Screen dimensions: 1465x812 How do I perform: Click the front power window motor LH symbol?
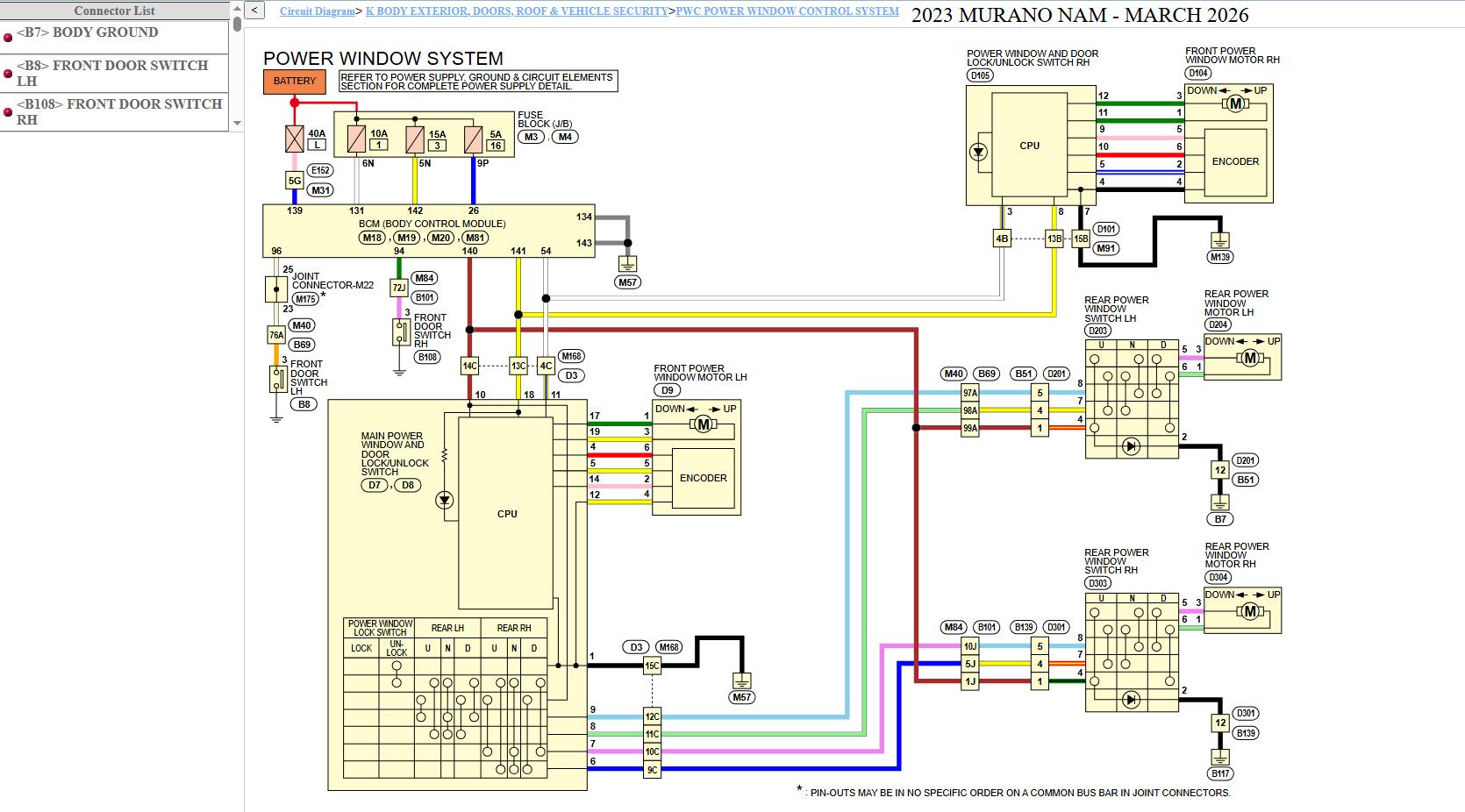pos(703,424)
